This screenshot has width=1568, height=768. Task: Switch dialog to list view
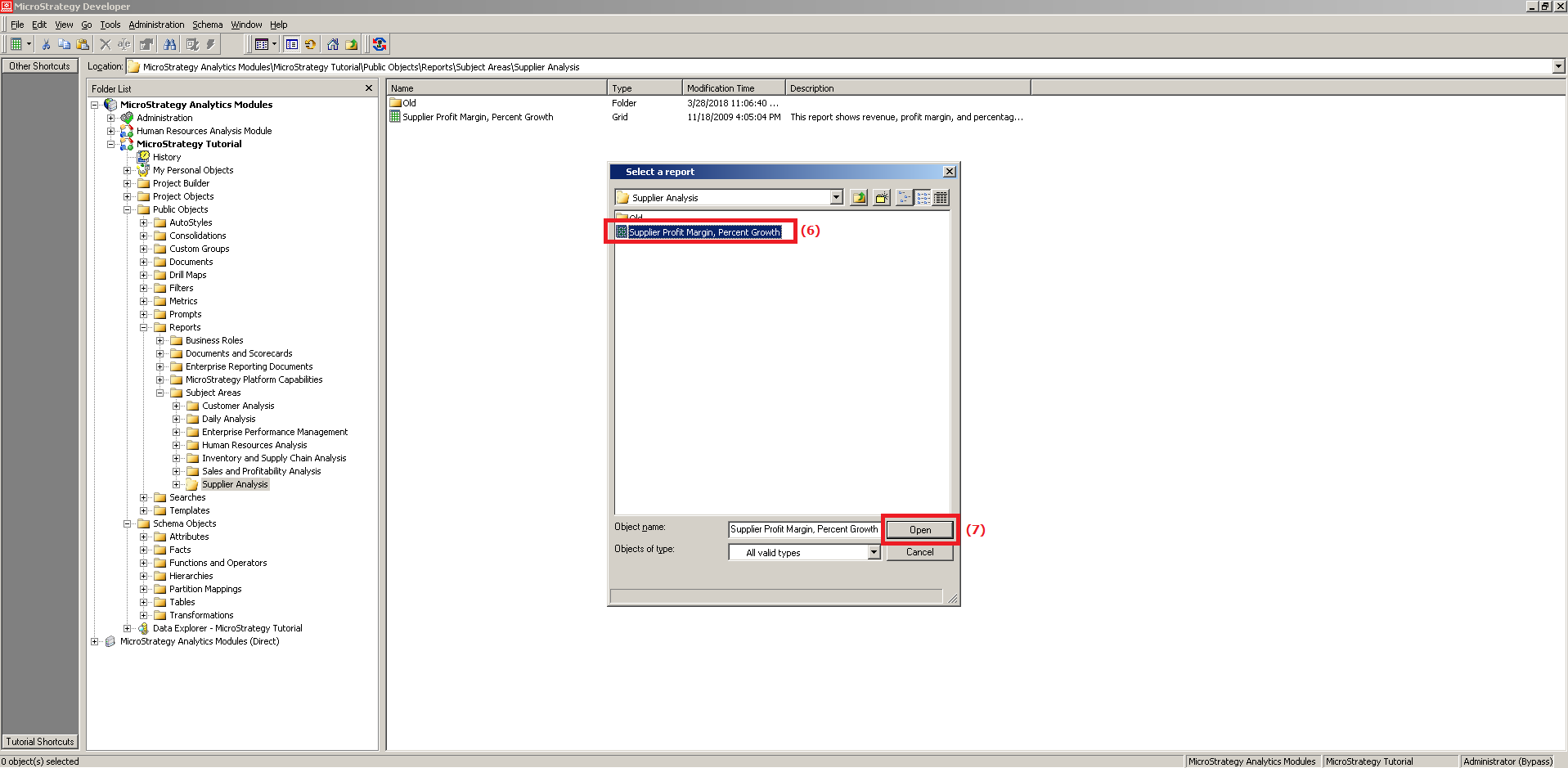click(x=923, y=198)
